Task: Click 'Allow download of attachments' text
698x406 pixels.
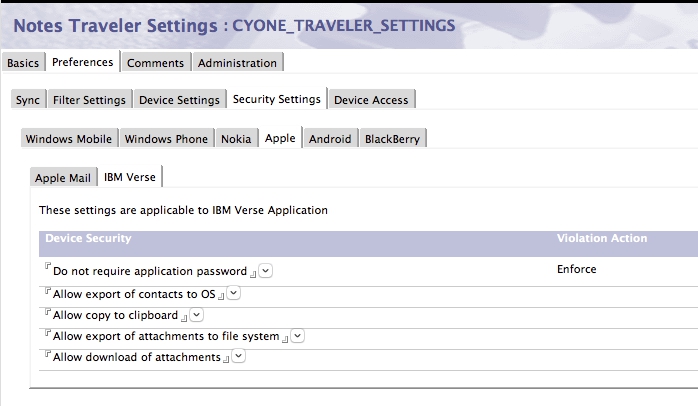Action: [x=137, y=357]
